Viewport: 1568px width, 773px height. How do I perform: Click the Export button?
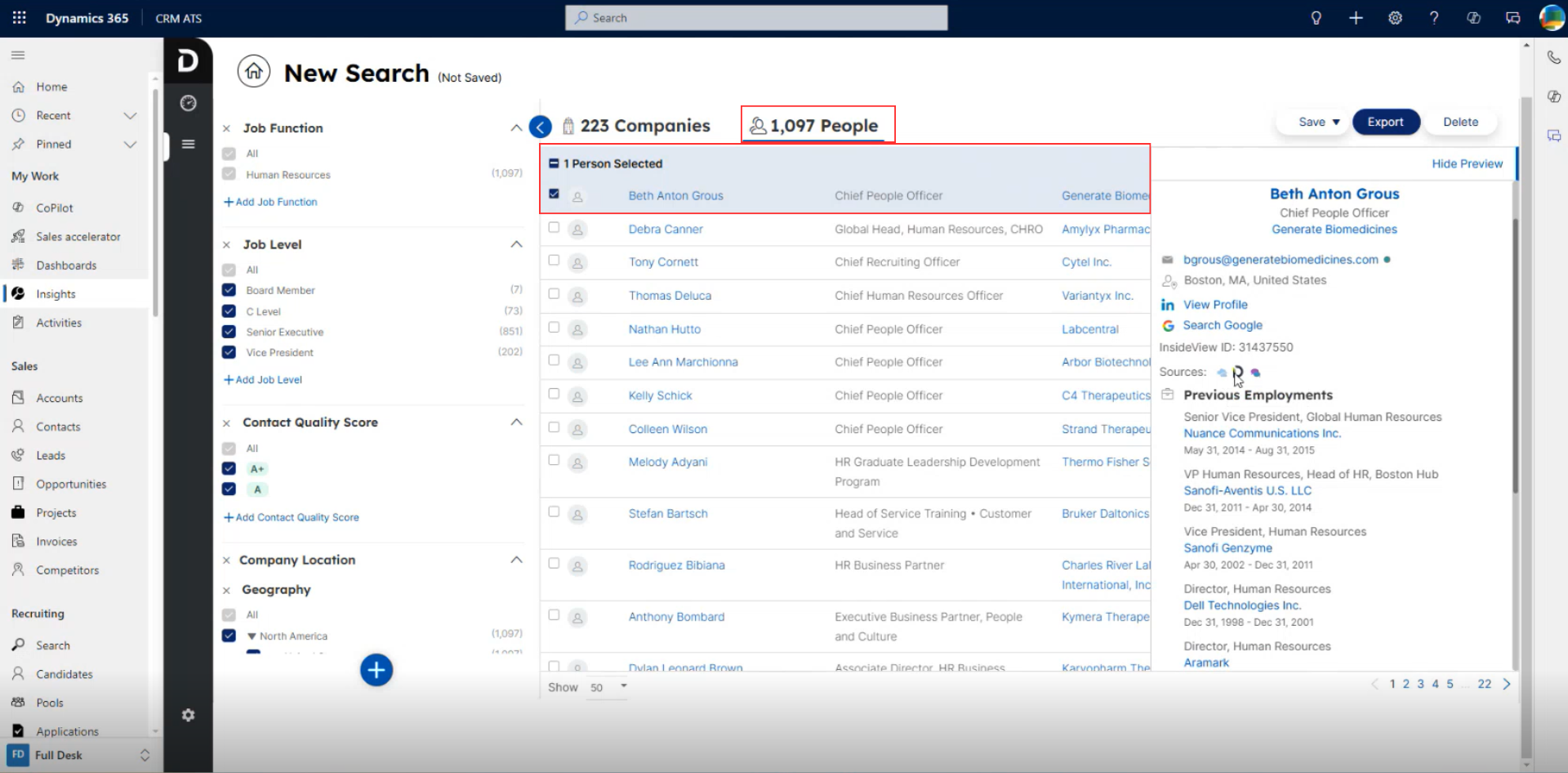click(1386, 122)
